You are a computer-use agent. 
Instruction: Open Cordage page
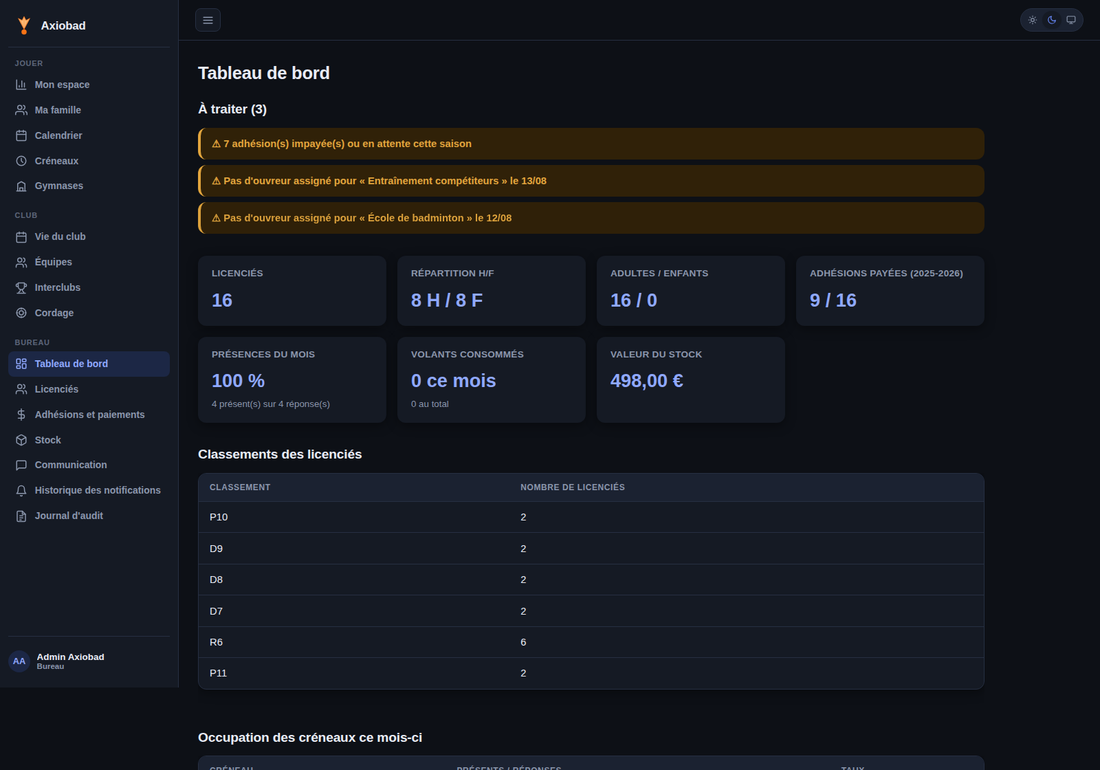[89, 313]
